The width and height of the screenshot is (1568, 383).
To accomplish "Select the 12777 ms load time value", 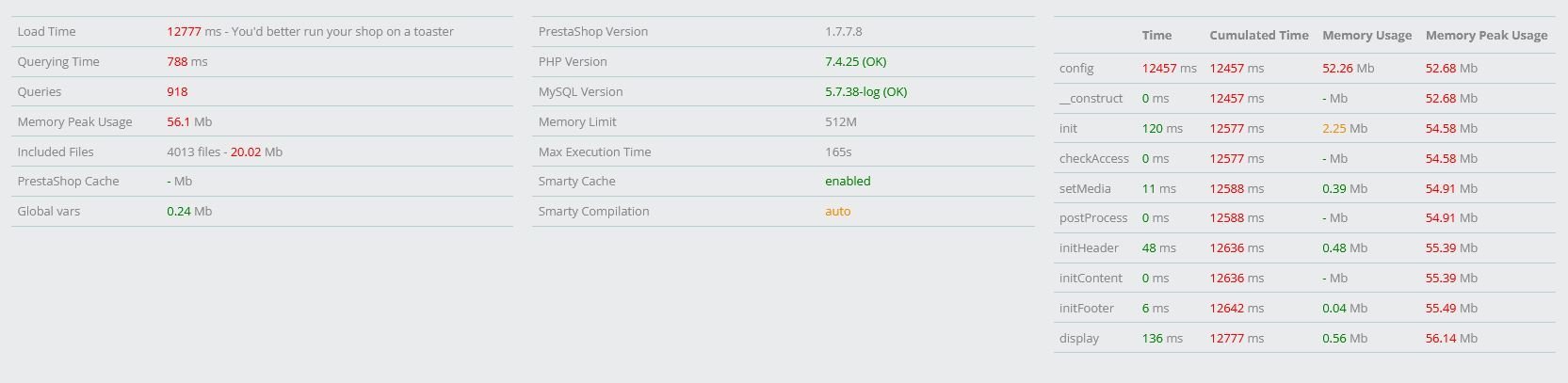I will coord(194,31).
